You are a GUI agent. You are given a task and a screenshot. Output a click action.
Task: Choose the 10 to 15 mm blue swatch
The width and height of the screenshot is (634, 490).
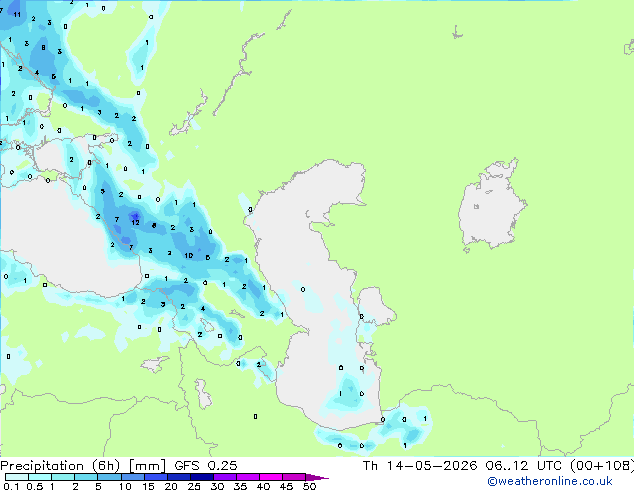[x=132, y=477]
